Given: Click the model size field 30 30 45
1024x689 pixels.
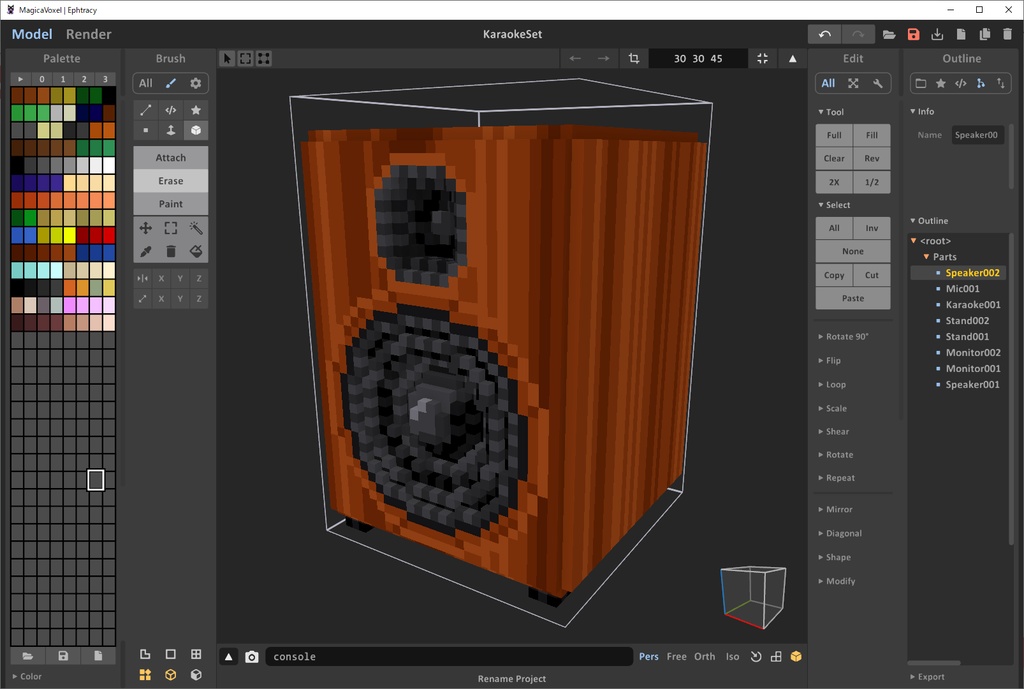Looking at the screenshot, I should 698,58.
